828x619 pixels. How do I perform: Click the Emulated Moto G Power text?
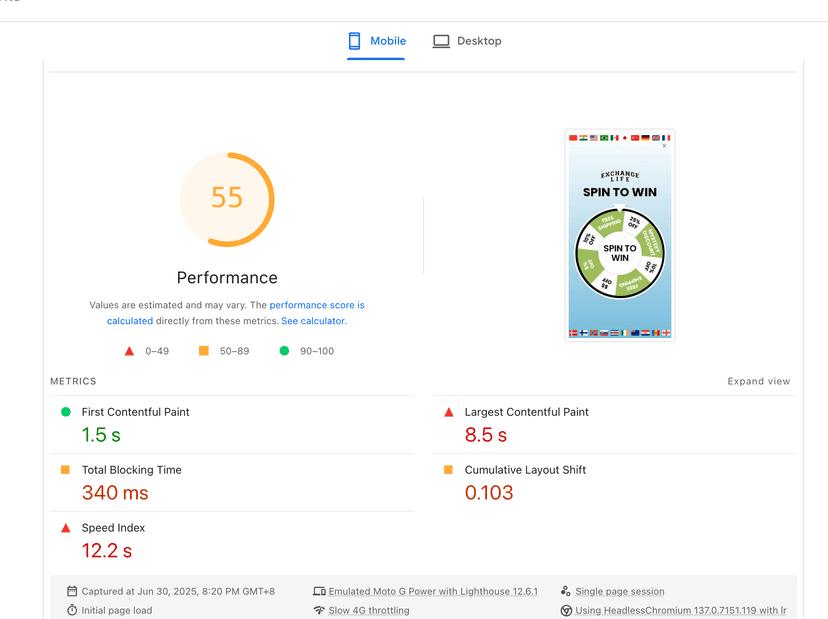[433, 591]
